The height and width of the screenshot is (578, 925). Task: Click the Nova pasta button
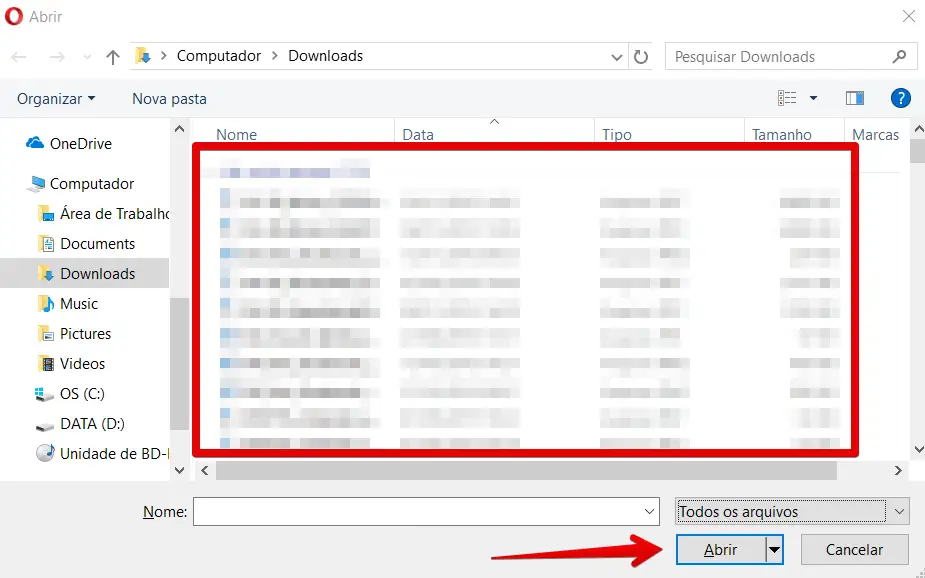pyautogui.click(x=169, y=99)
